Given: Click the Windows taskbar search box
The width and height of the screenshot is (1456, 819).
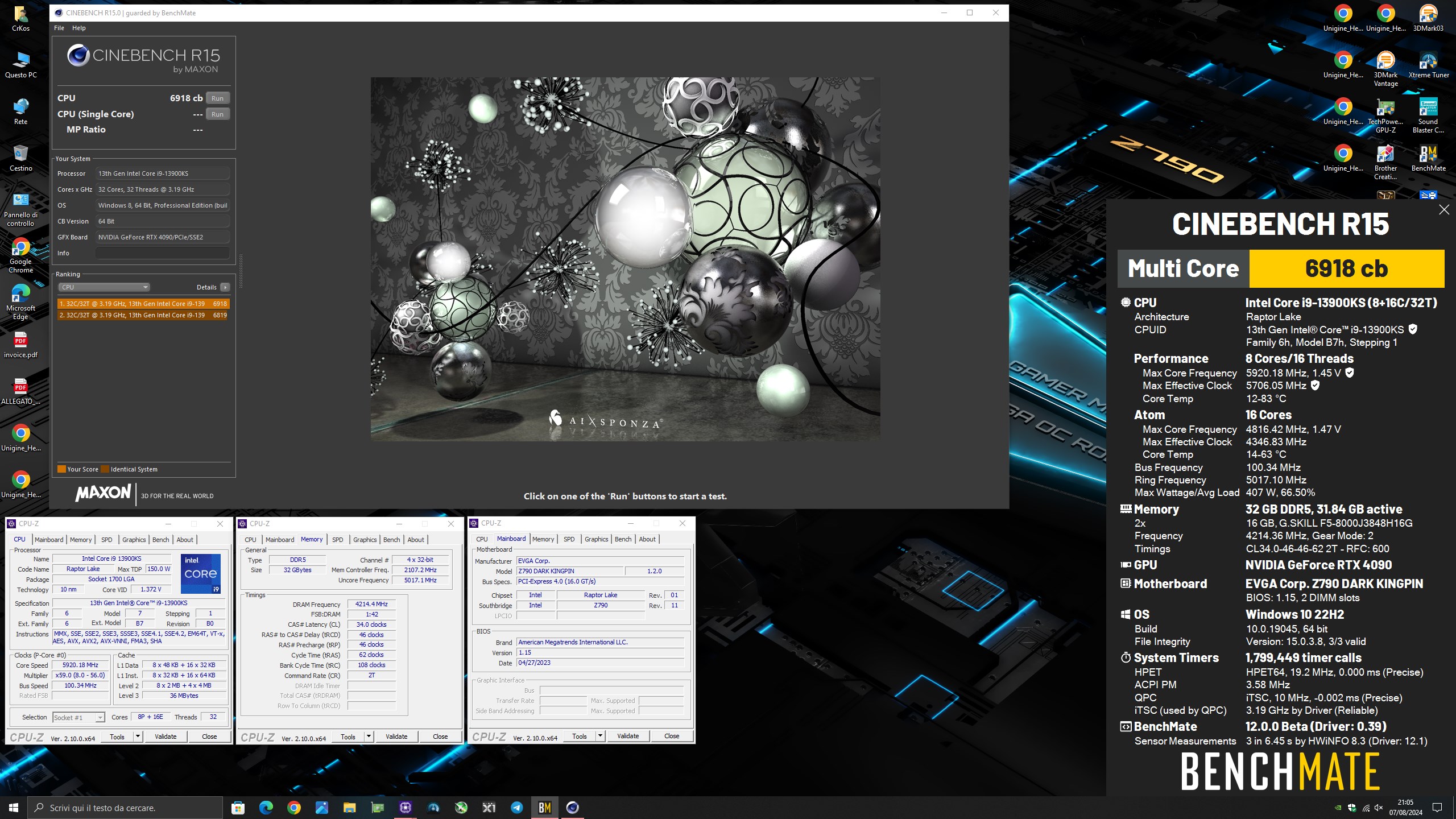Looking at the screenshot, I should 125,808.
